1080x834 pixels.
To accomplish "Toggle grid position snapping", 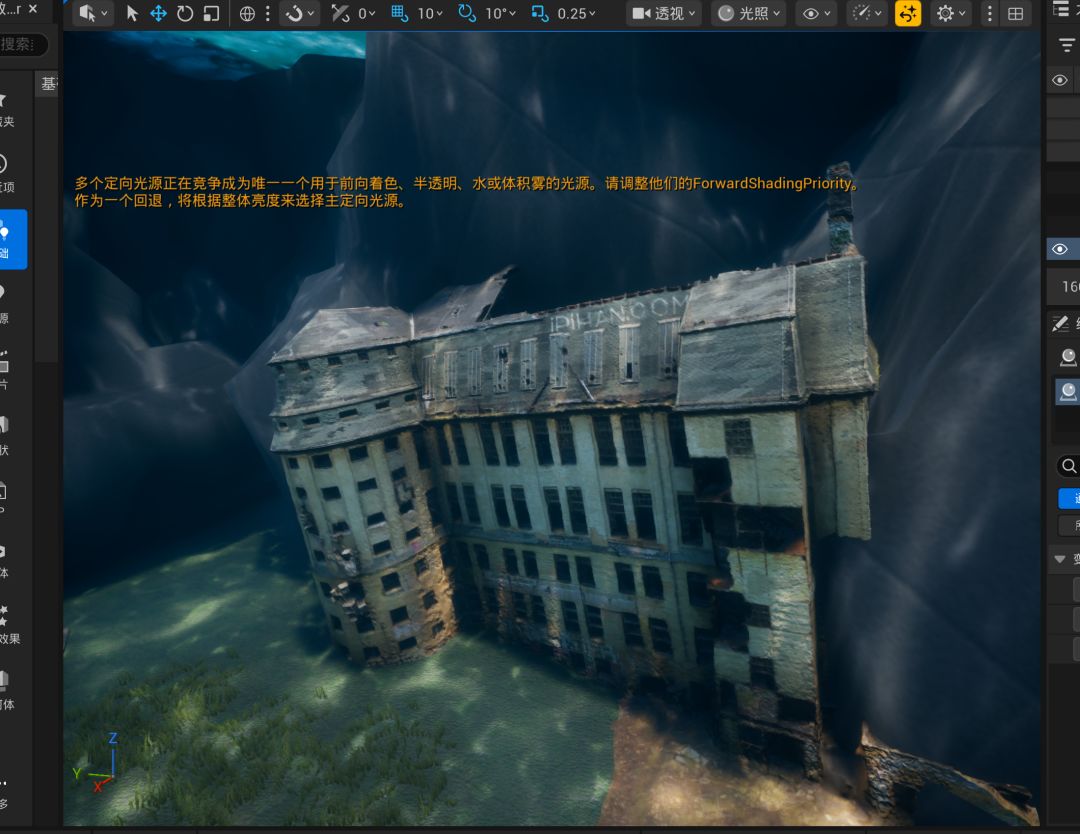I will click(400, 13).
